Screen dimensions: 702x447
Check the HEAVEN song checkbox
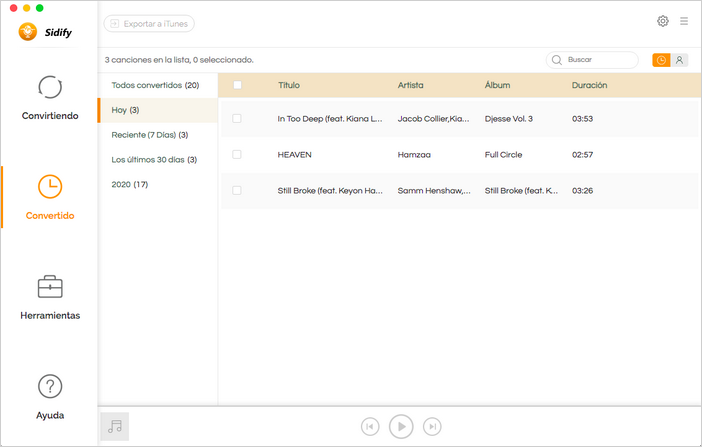click(x=237, y=155)
